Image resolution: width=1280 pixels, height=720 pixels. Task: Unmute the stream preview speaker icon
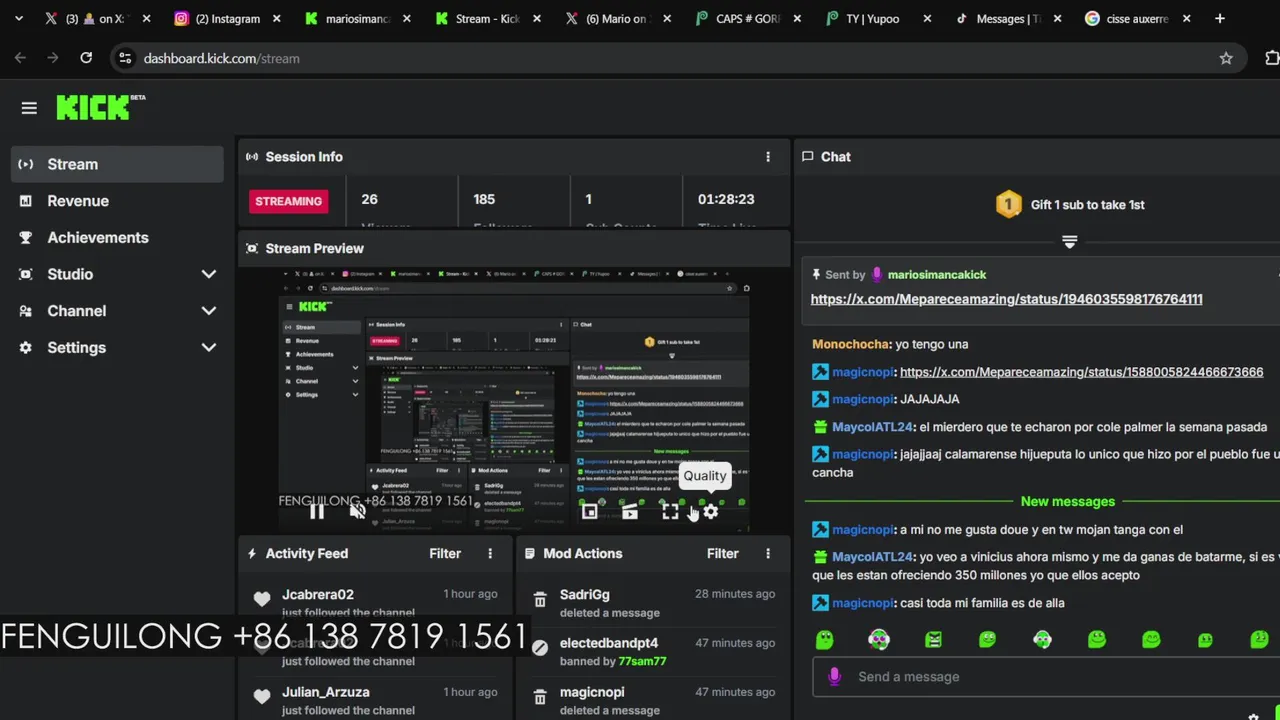[x=358, y=512]
